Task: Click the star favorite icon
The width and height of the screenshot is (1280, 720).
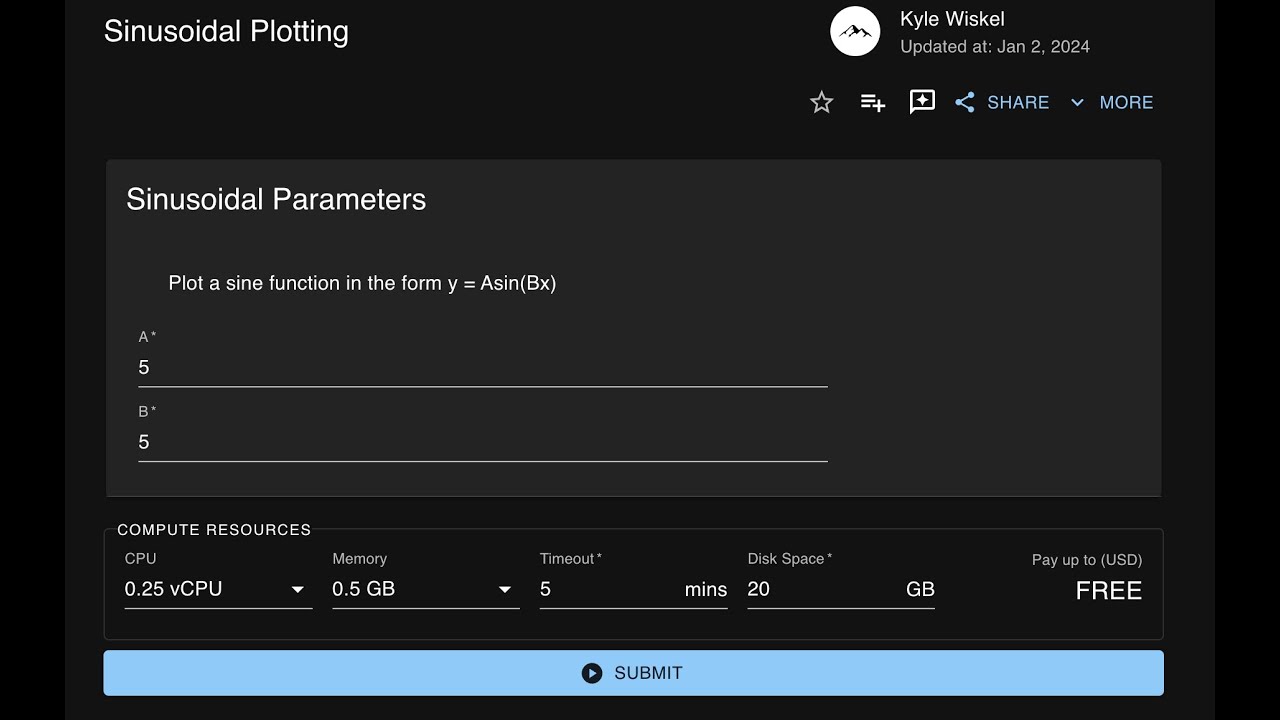Action: tap(821, 102)
